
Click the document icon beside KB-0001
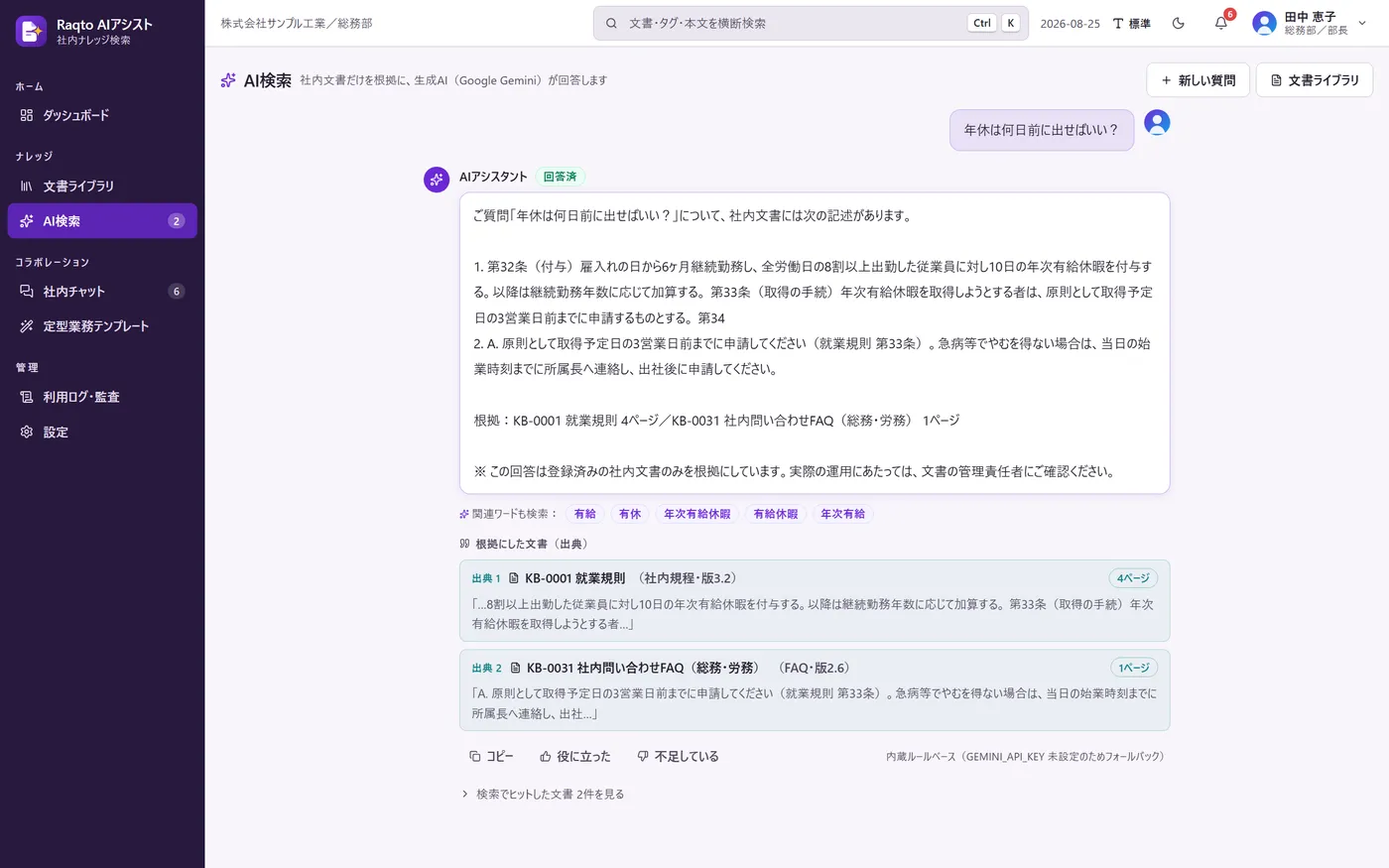tap(514, 578)
